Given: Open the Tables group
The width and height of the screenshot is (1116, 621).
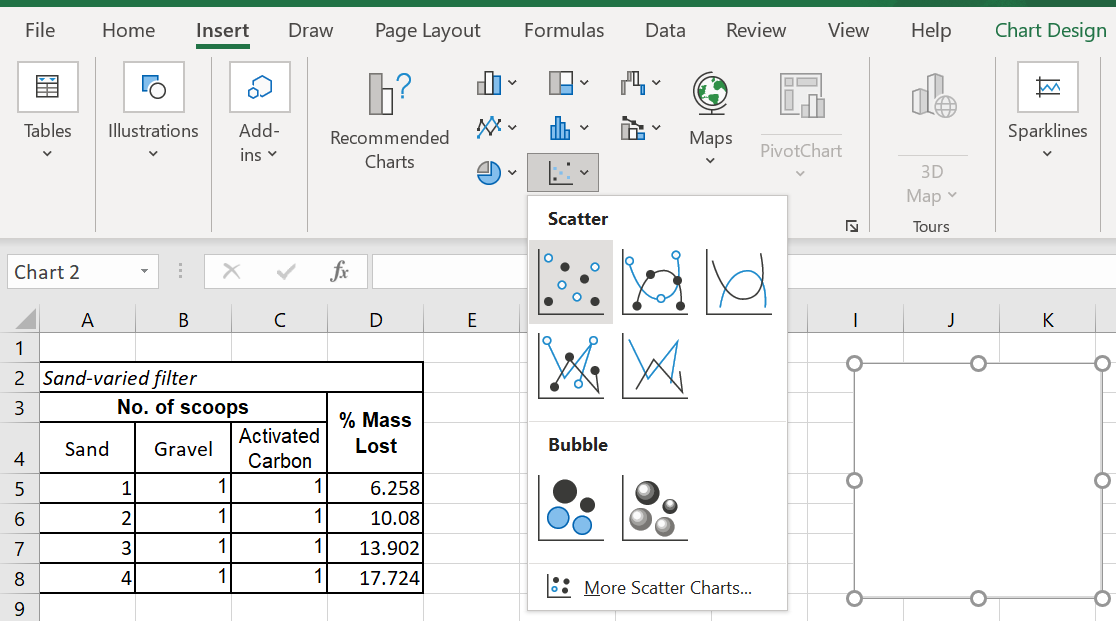Looking at the screenshot, I should point(48,110).
